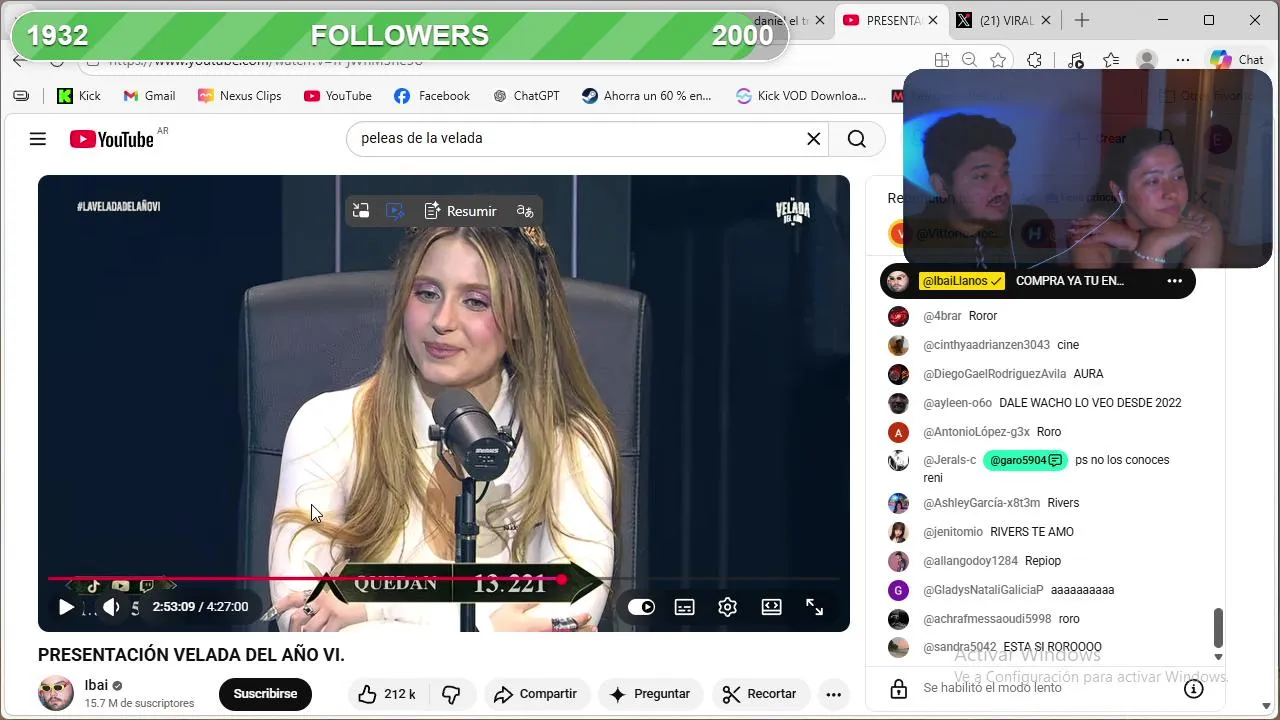
Task: Click the zoom out magnifier in the address bar
Action: pyautogui.click(x=969, y=60)
